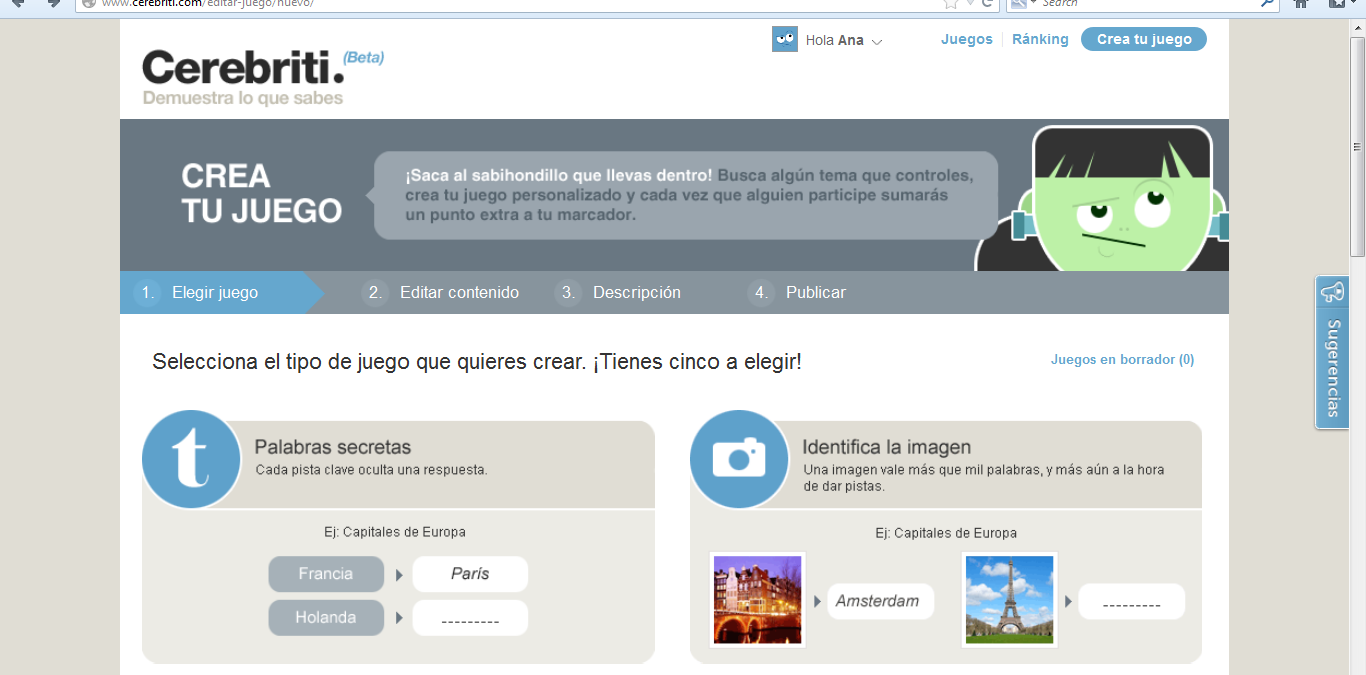This screenshot has height=675, width=1366.
Task: Open Juegos en borrador (0)
Action: click(1122, 359)
